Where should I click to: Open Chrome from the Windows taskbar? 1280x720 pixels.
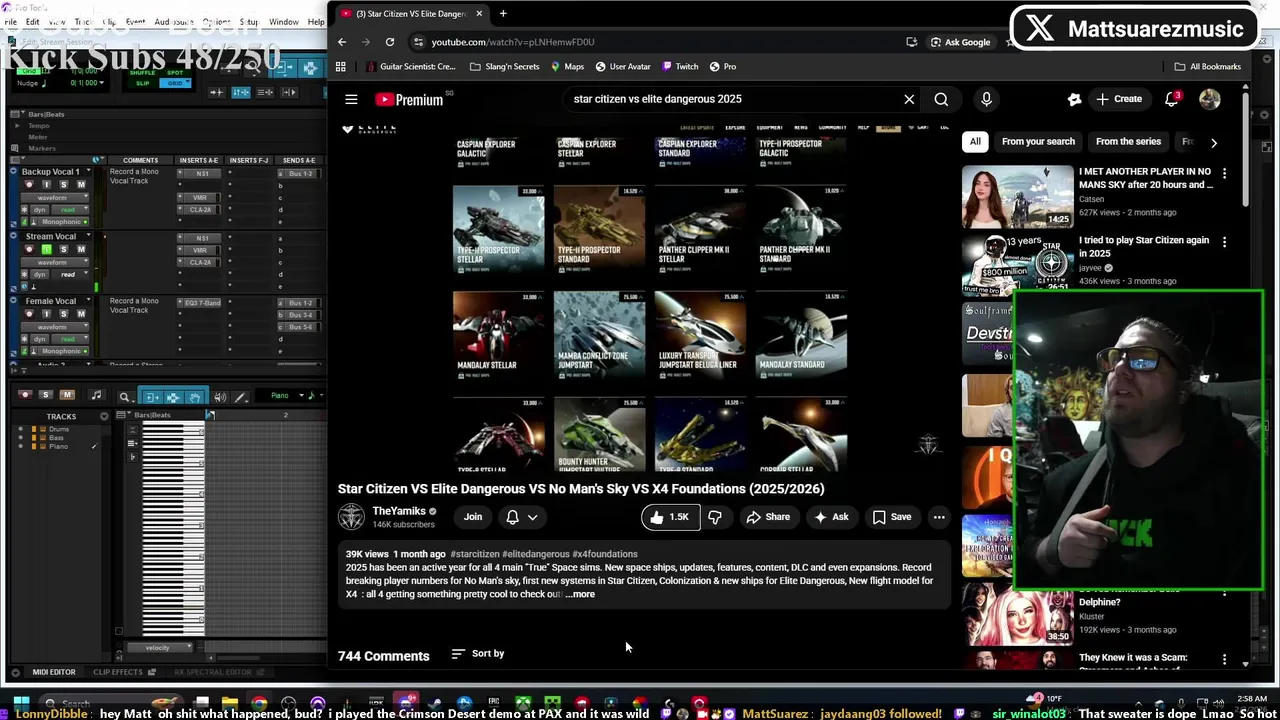click(259, 704)
